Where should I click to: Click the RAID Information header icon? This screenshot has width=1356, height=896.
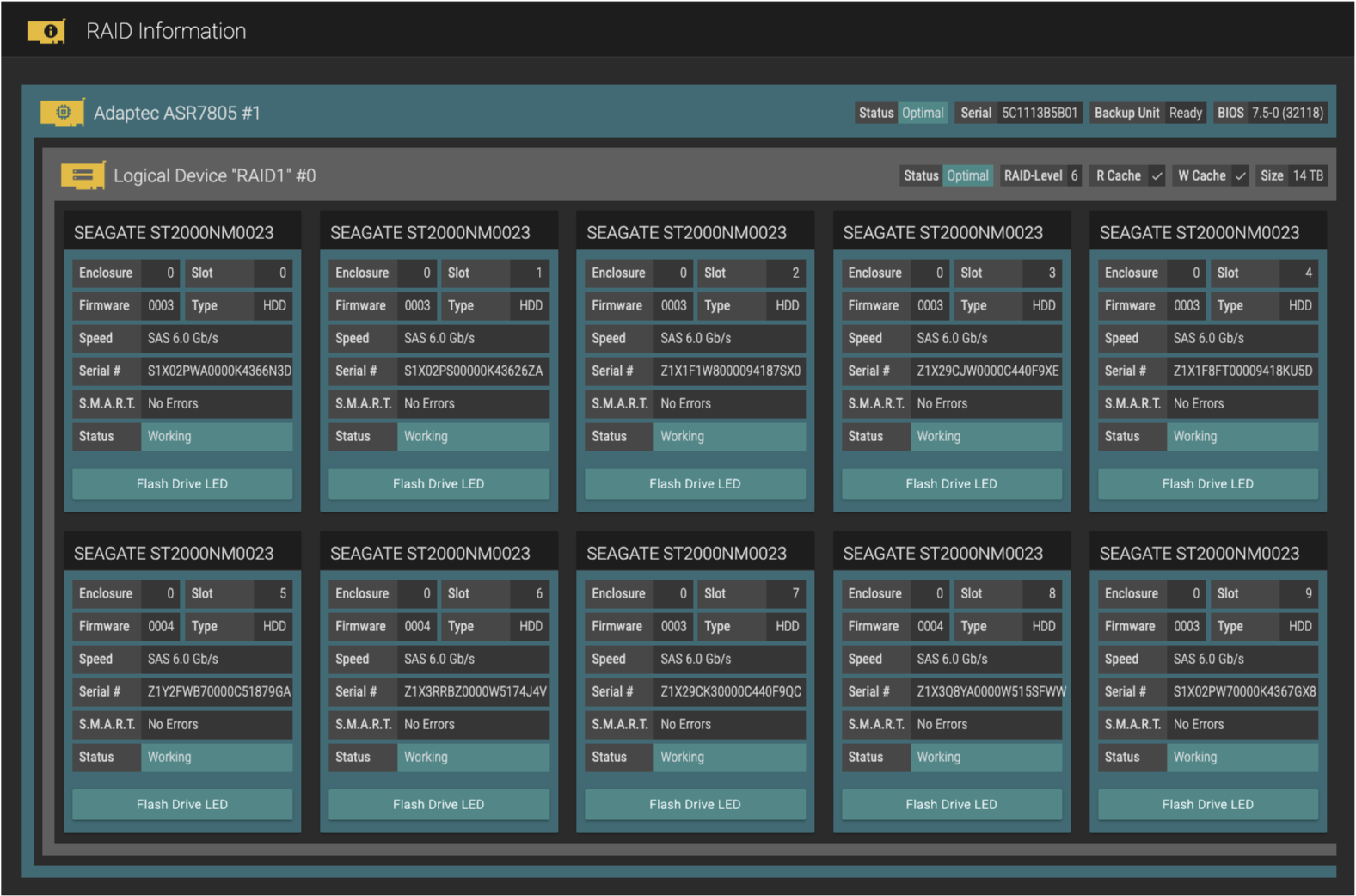(x=46, y=32)
